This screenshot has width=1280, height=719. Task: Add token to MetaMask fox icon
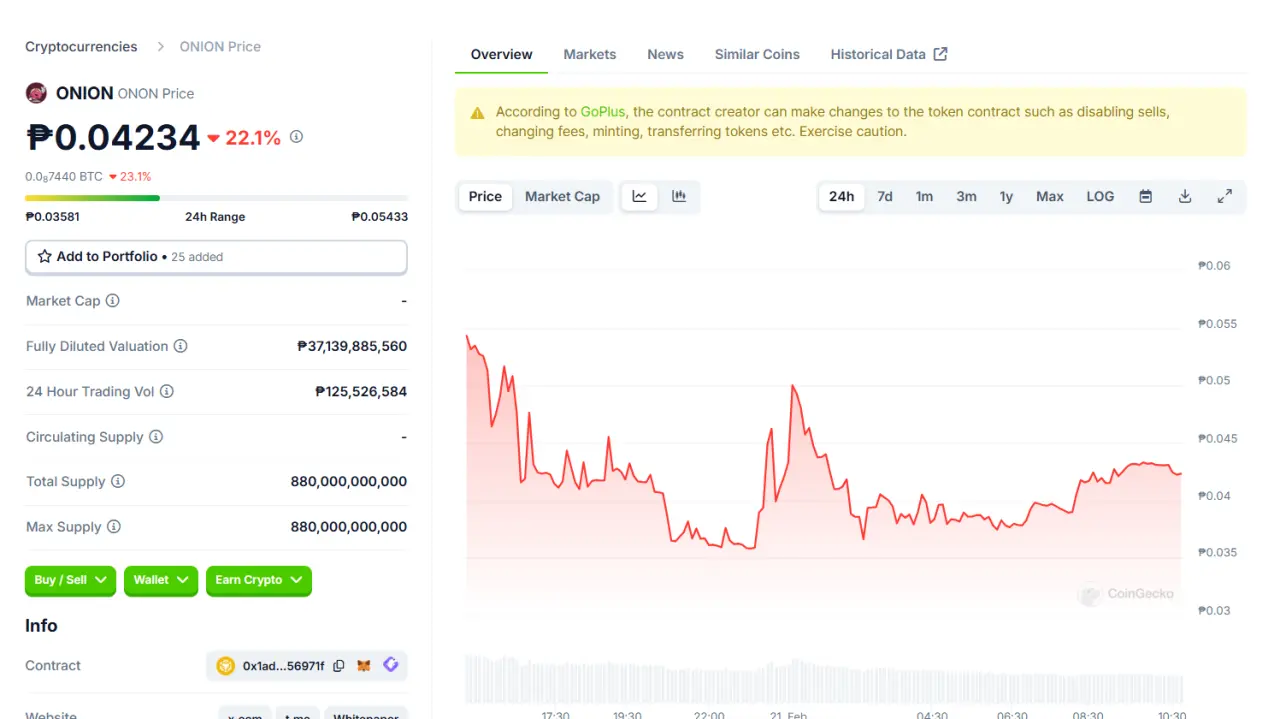click(364, 665)
